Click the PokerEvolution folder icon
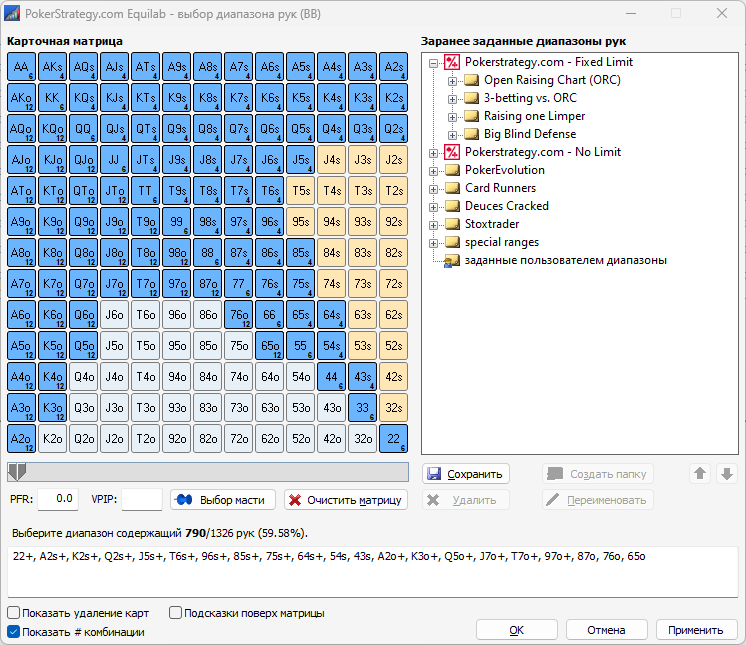This screenshot has width=746, height=645. (452, 170)
